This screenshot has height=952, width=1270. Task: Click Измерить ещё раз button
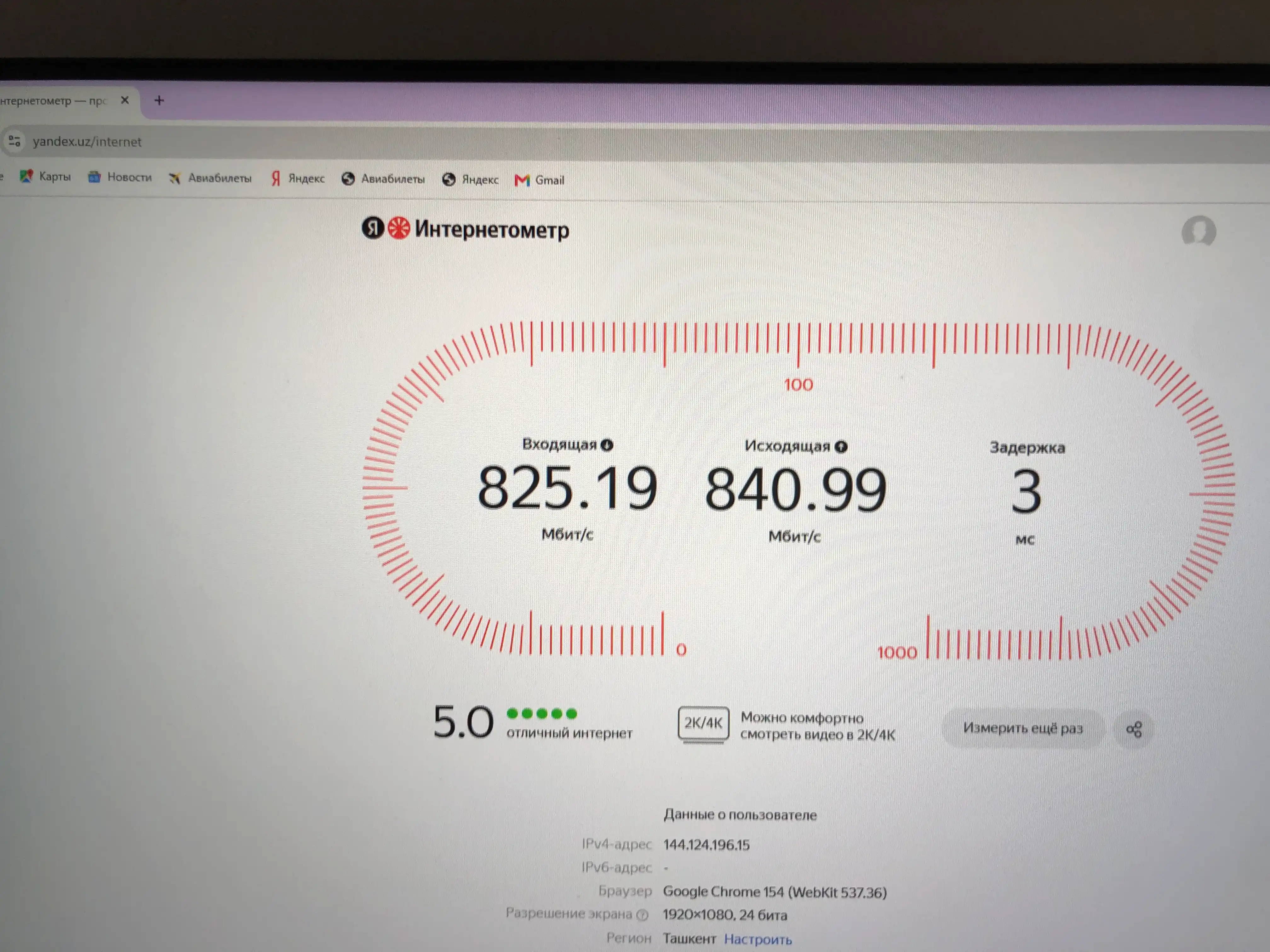coord(1022,728)
